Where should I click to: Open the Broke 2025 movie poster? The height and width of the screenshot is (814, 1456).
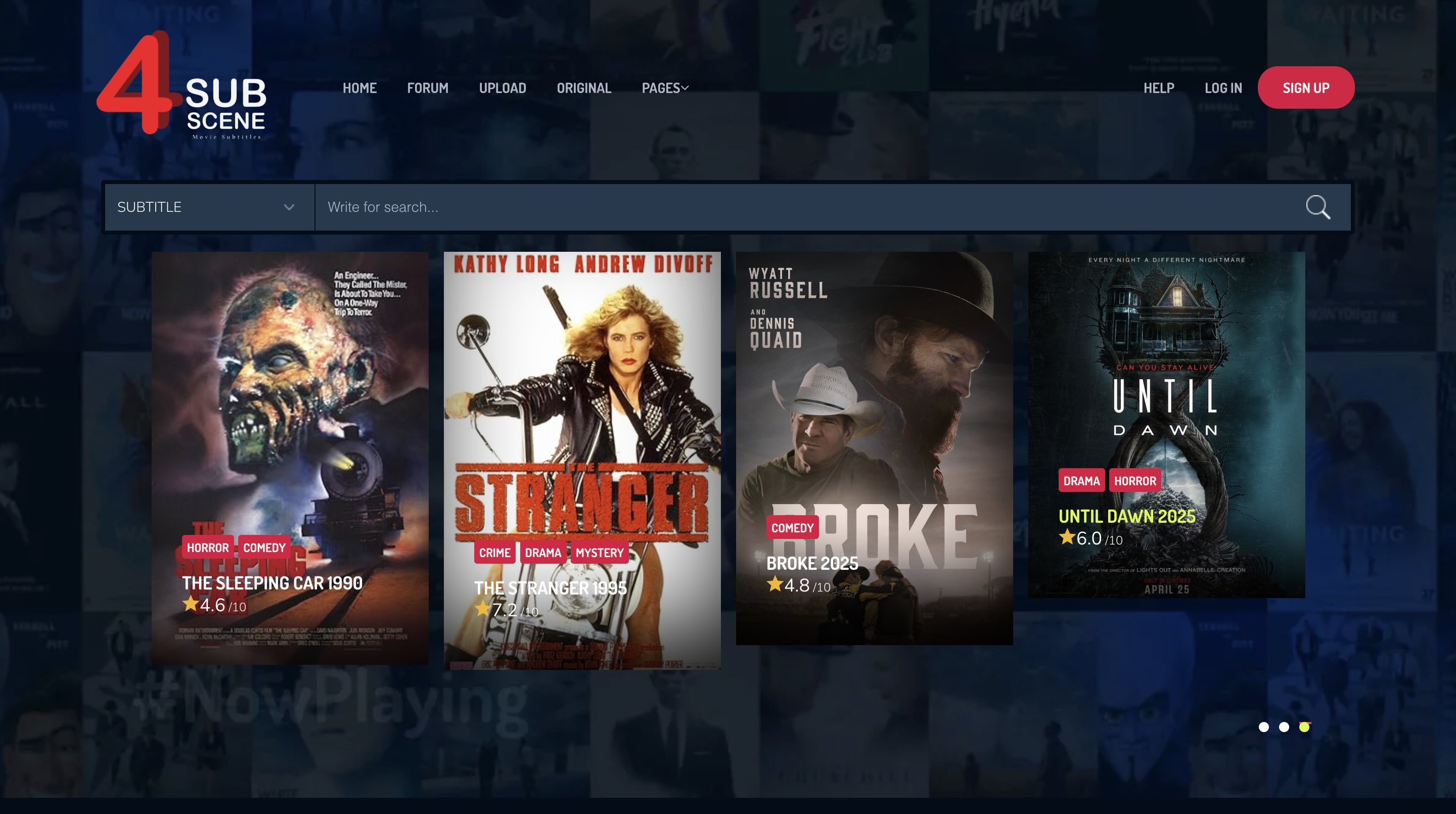pos(875,448)
